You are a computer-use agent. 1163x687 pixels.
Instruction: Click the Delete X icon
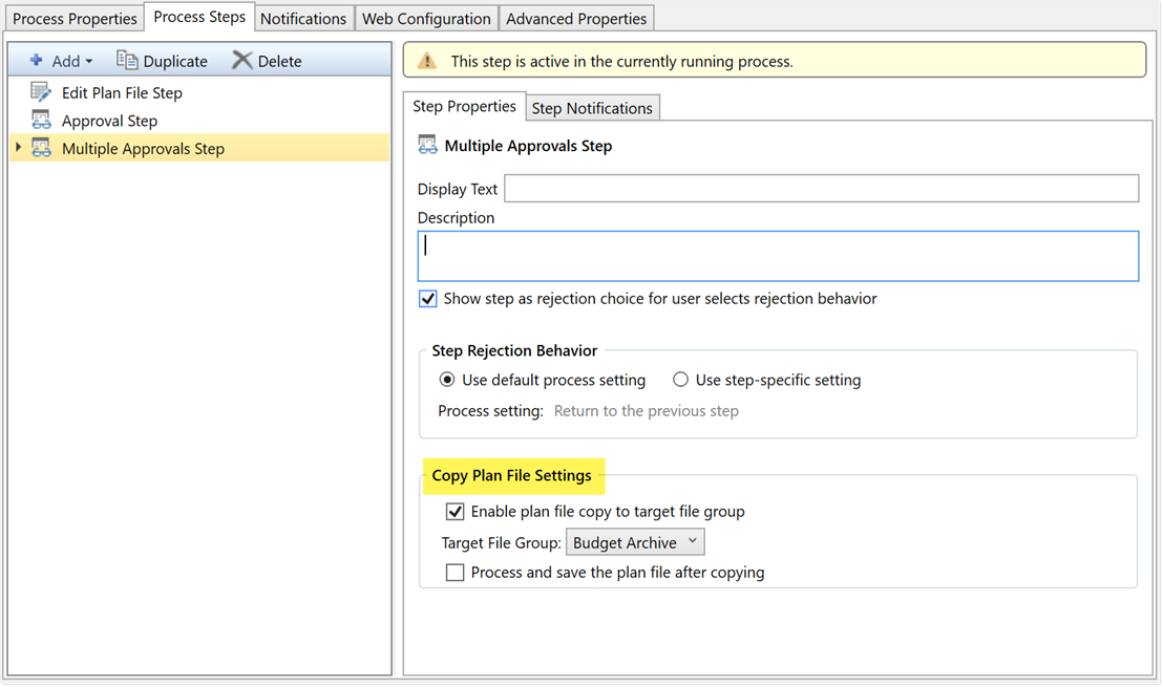pyautogui.click(x=242, y=61)
